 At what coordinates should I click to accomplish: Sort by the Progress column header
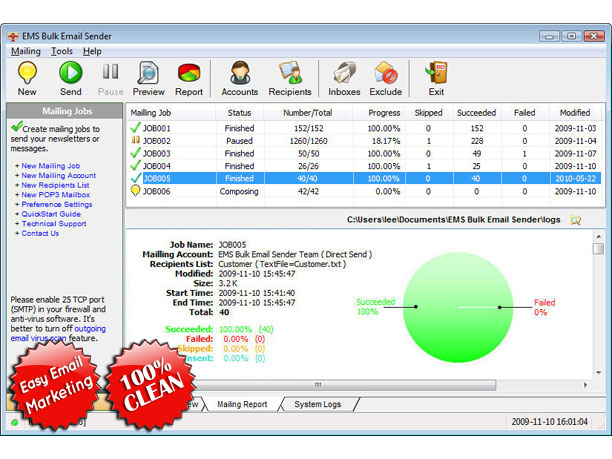coord(379,113)
